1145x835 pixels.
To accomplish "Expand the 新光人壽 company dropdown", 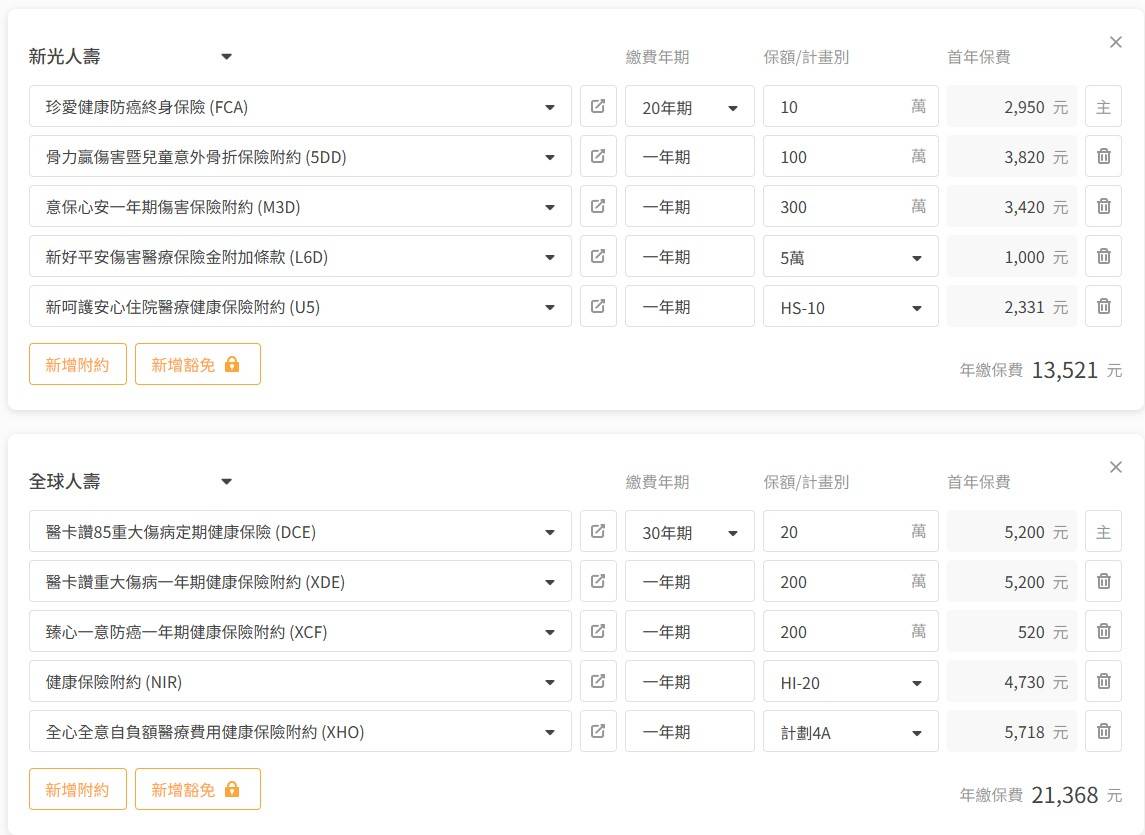I will [226, 57].
